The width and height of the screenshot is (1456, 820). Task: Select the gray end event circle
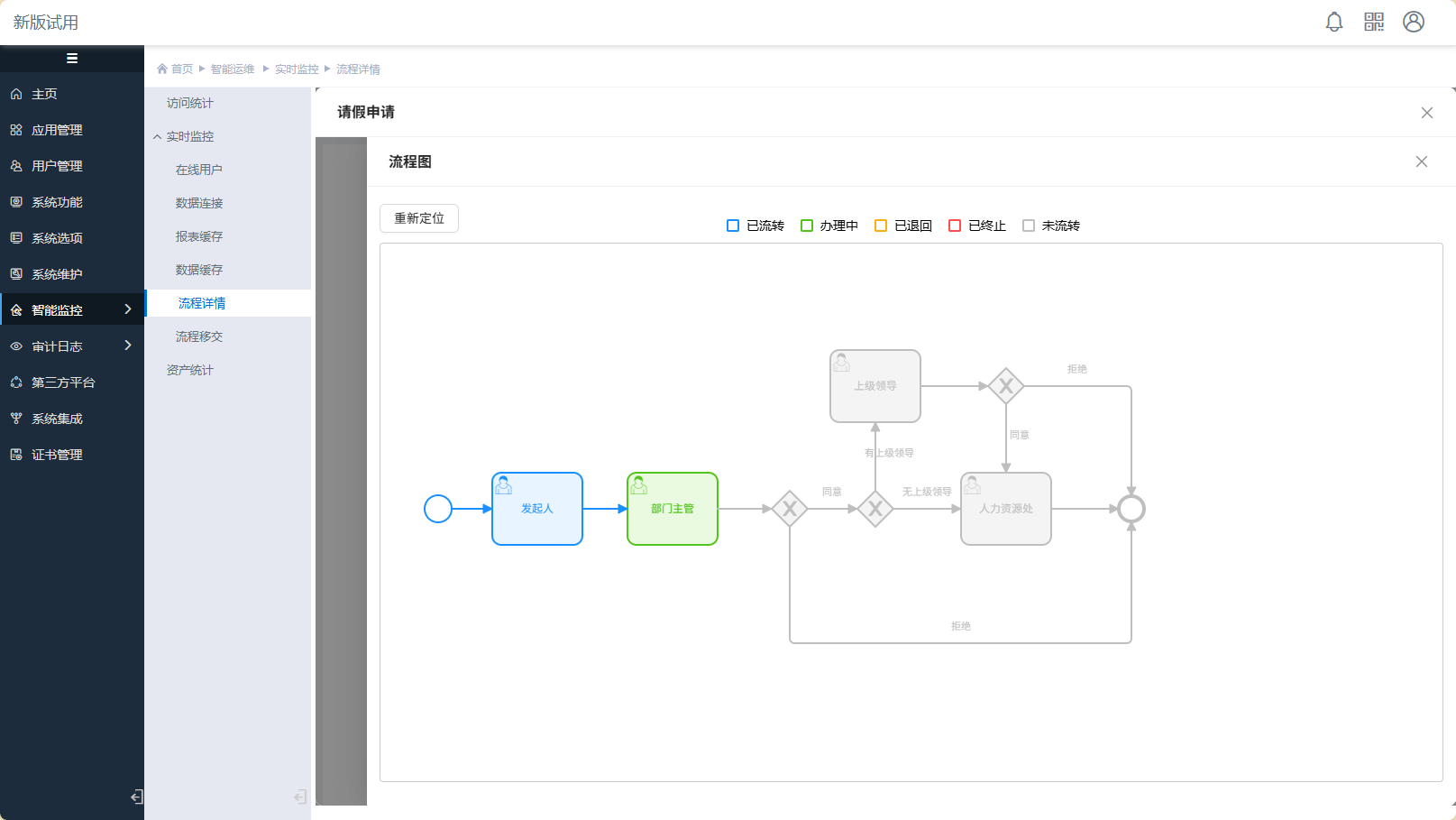pos(1131,509)
